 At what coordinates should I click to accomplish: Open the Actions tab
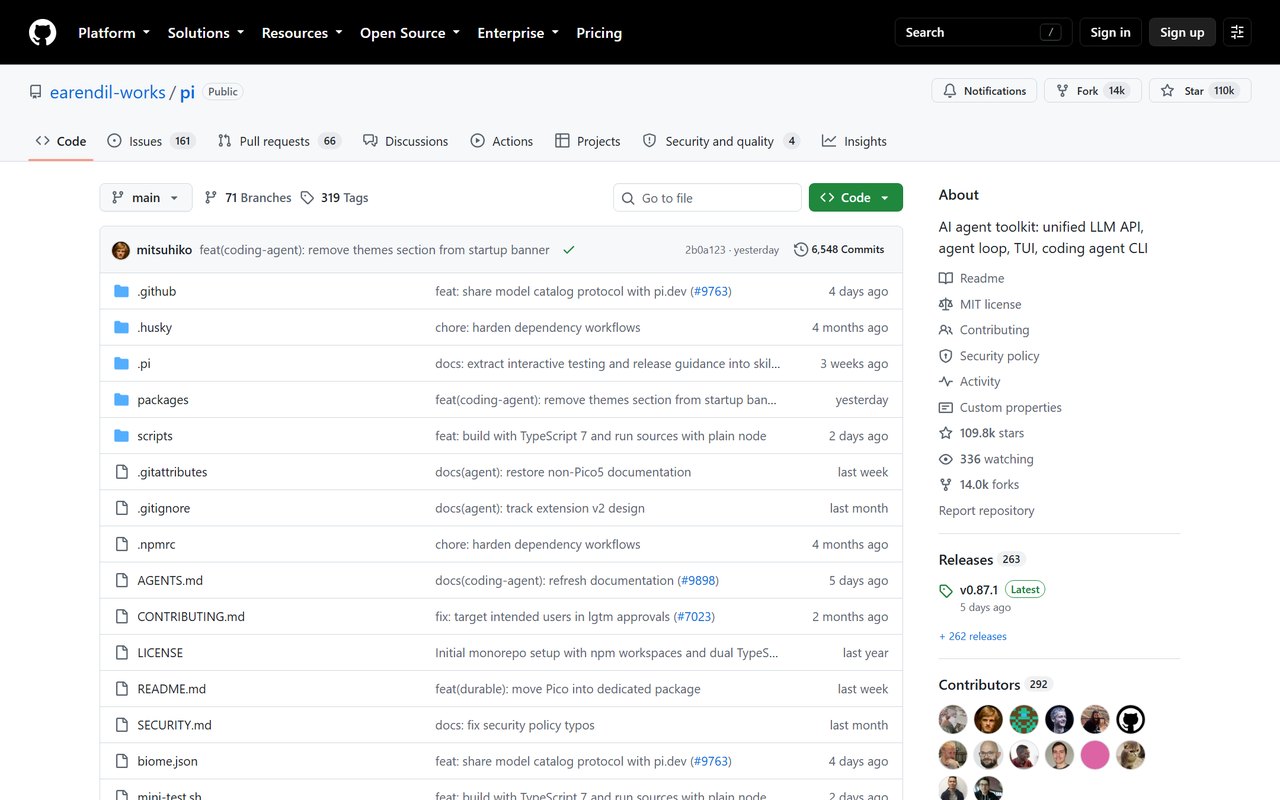pyautogui.click(x=502, y=141)
